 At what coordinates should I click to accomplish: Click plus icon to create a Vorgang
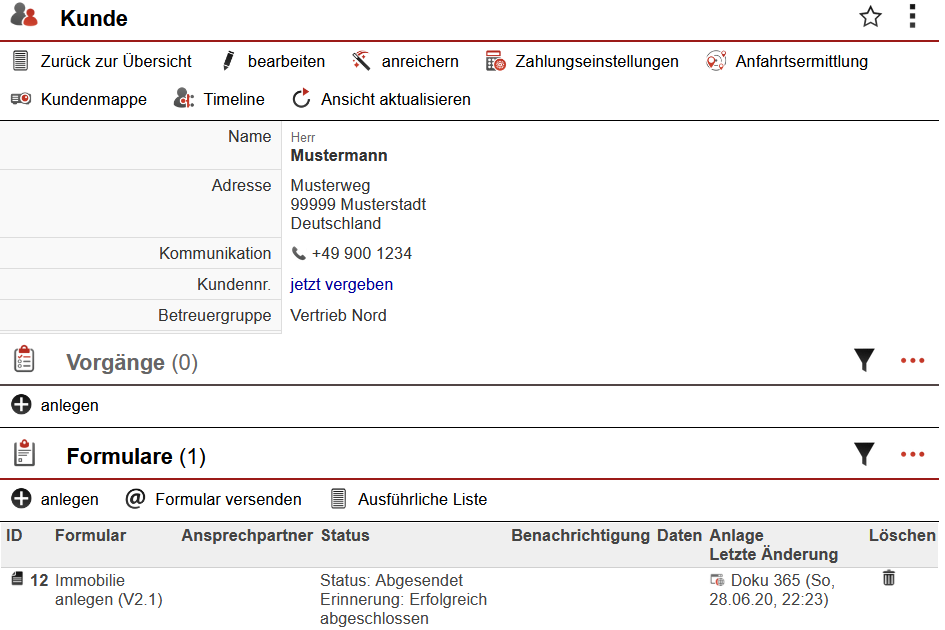click(21, 405)
